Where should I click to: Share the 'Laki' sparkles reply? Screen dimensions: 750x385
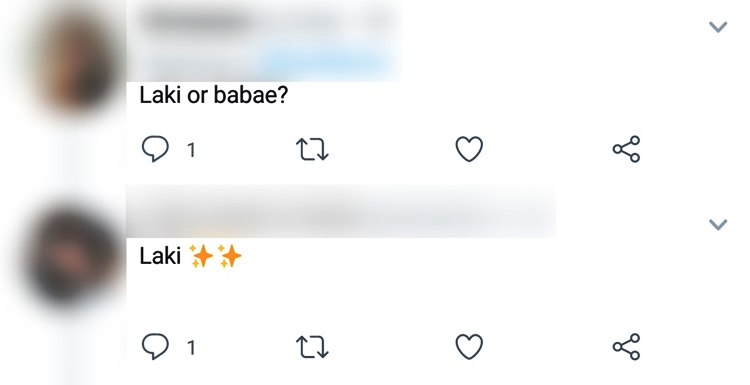626,347
